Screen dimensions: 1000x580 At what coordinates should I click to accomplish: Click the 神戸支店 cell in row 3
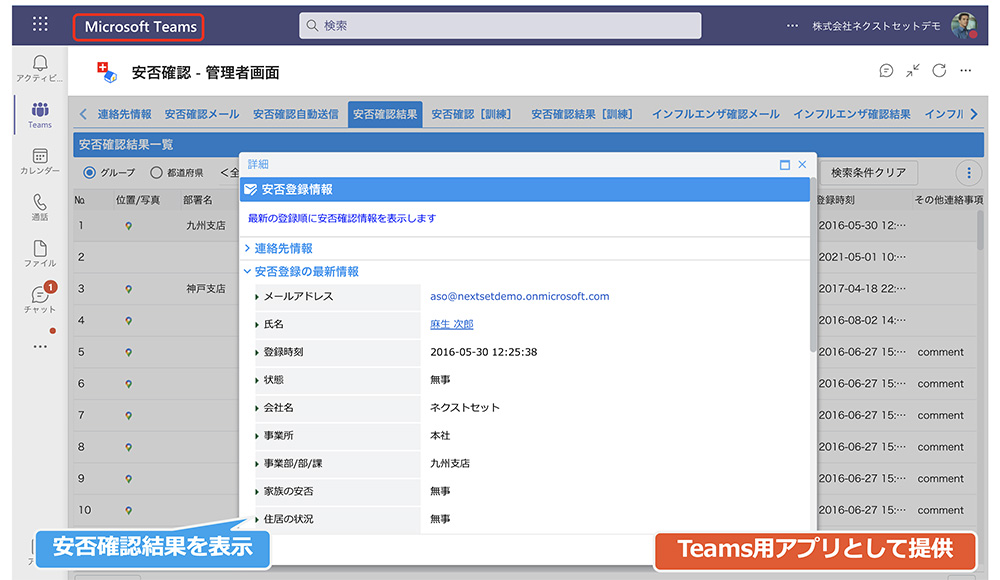coord(205,289)
